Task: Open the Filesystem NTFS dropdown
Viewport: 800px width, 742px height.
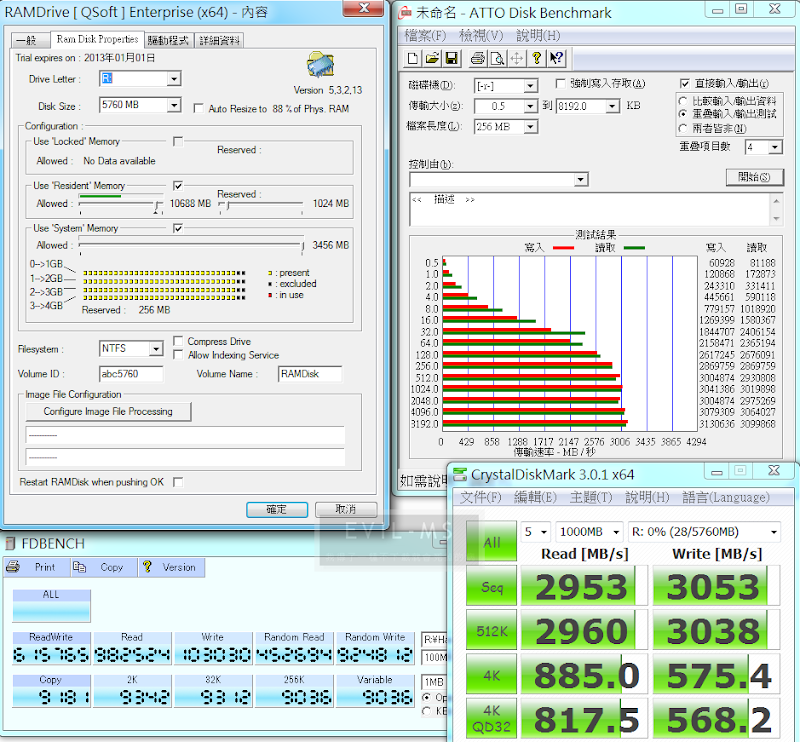Action: pyautogui.click(x=156, y=349)
